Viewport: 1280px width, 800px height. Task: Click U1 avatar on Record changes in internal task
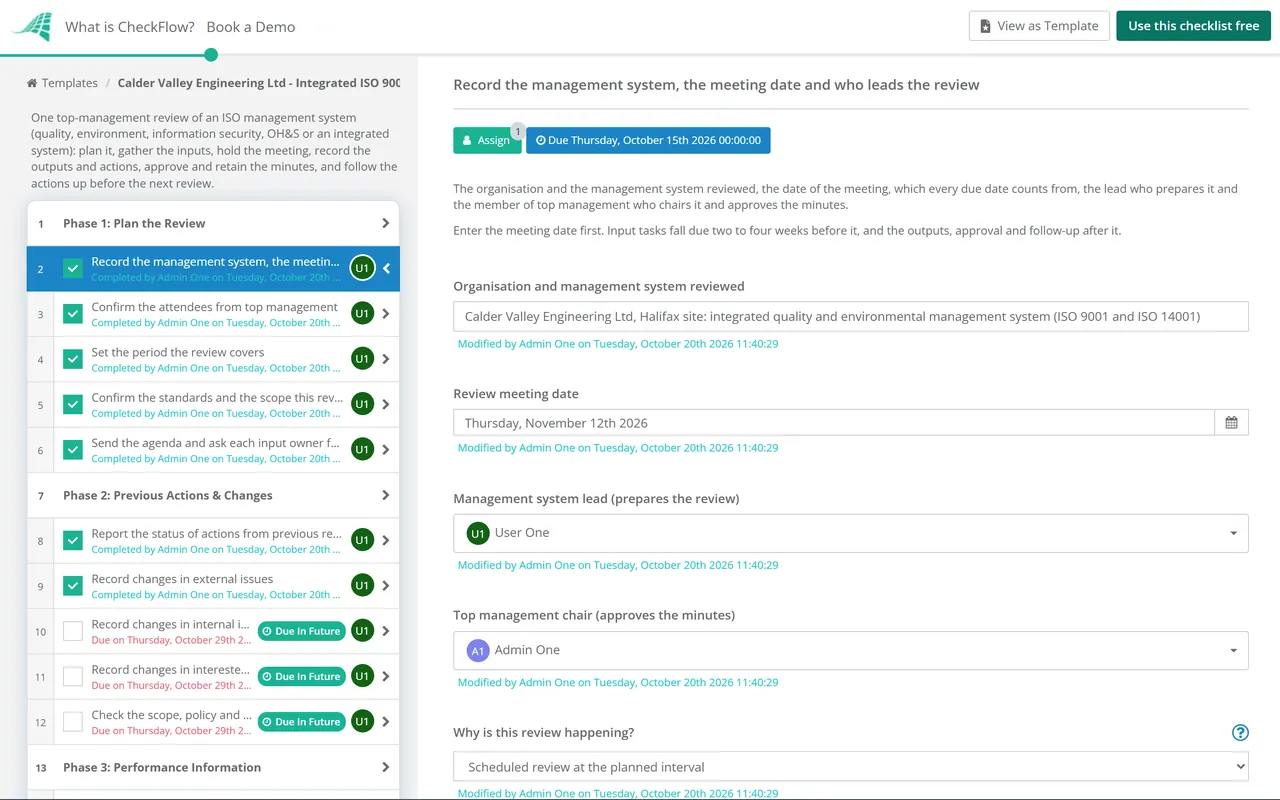click(x=362, y=631)
